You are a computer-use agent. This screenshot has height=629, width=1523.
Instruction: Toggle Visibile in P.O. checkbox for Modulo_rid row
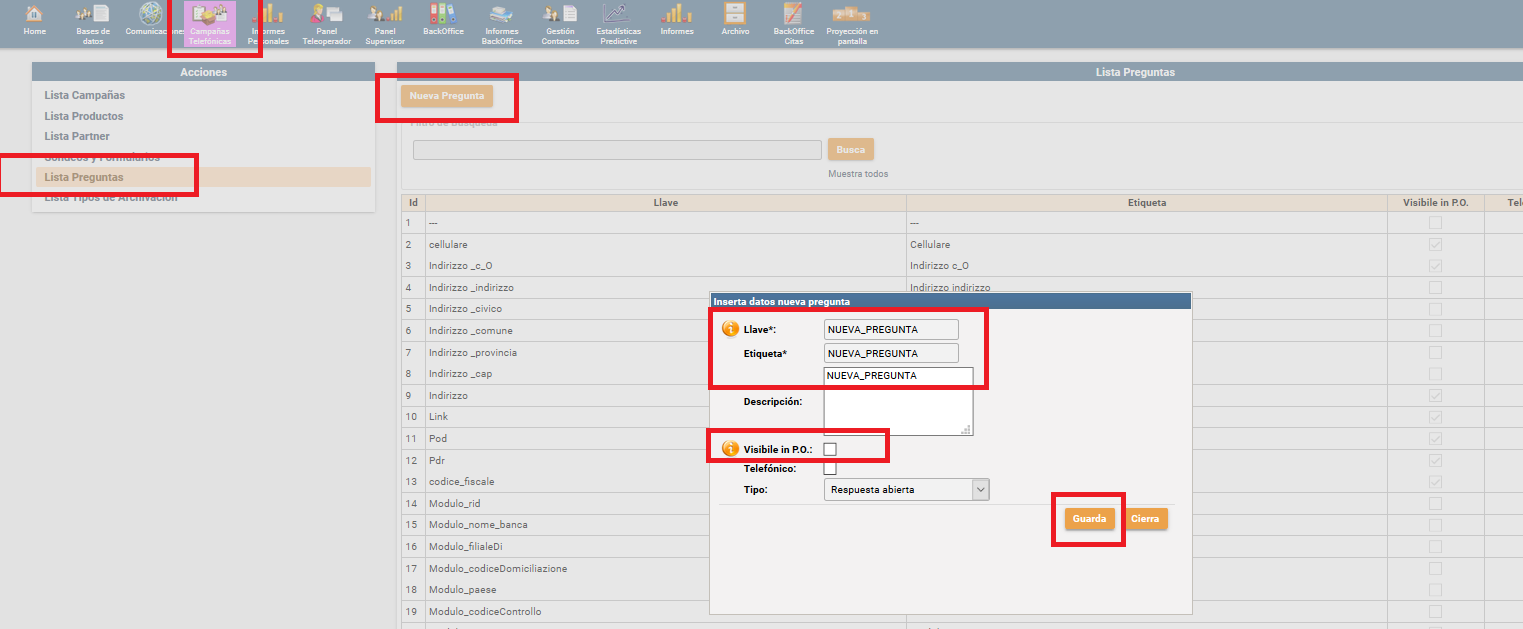pyautogui.click(x=1435, y=503)
